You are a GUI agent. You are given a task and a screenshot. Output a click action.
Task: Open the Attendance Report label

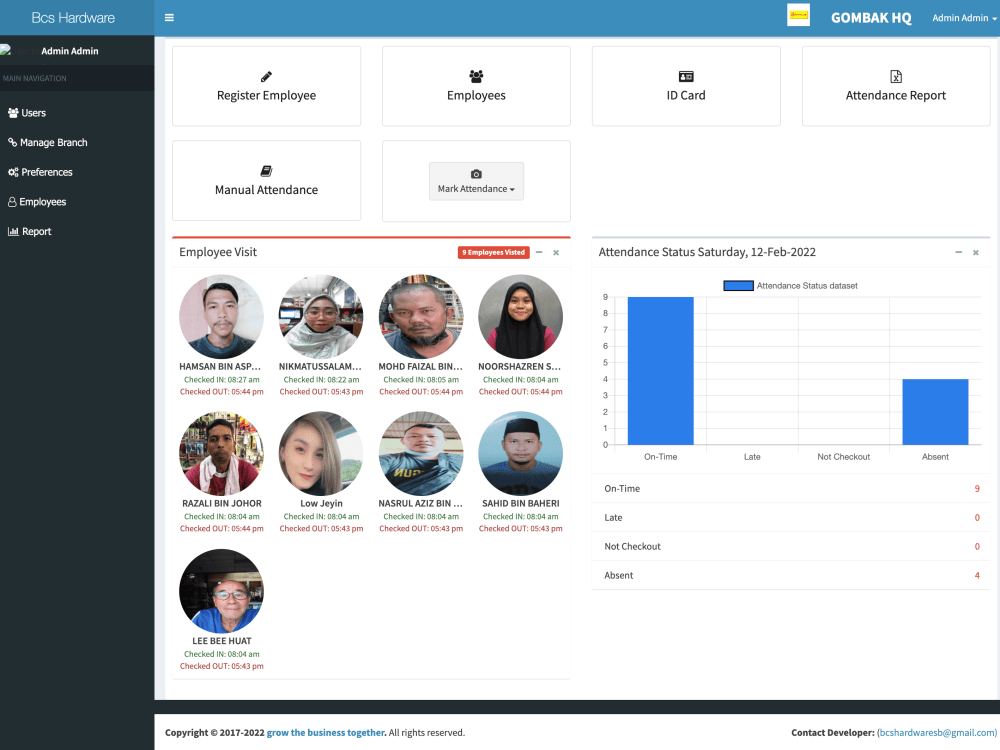pos(895,96)
